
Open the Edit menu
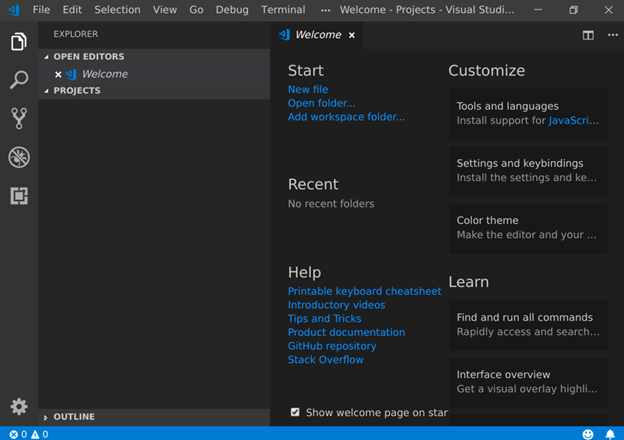click(x=72, y=10)
